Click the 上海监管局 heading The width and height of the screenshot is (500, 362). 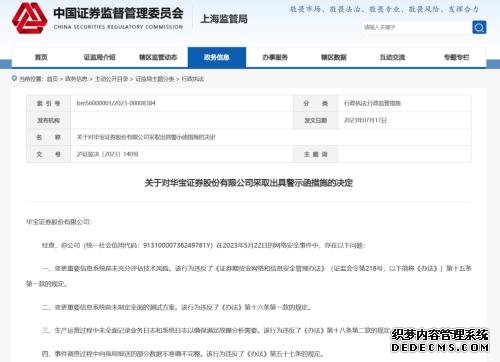(224, 19)
